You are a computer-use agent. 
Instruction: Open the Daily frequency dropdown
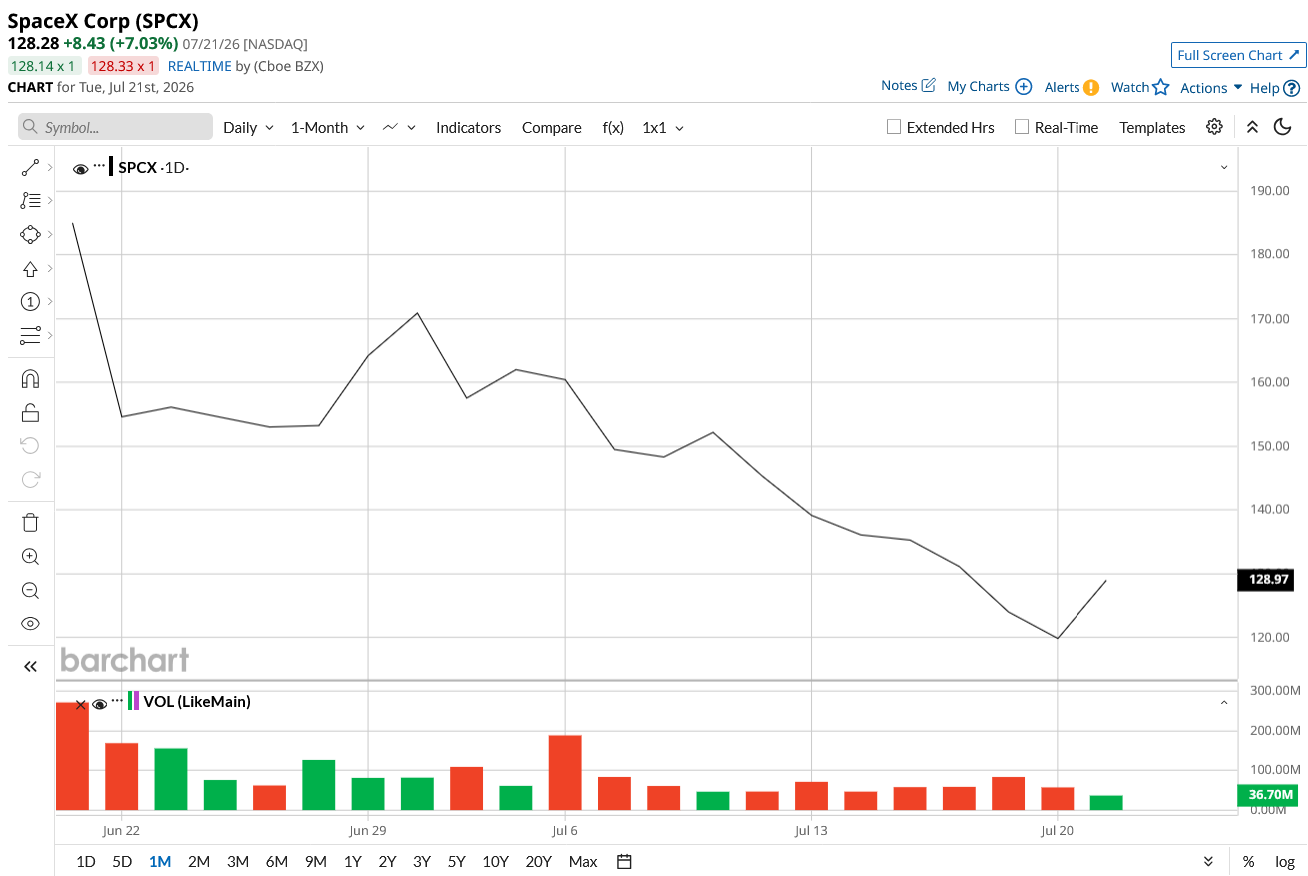[x=248, y=127]
